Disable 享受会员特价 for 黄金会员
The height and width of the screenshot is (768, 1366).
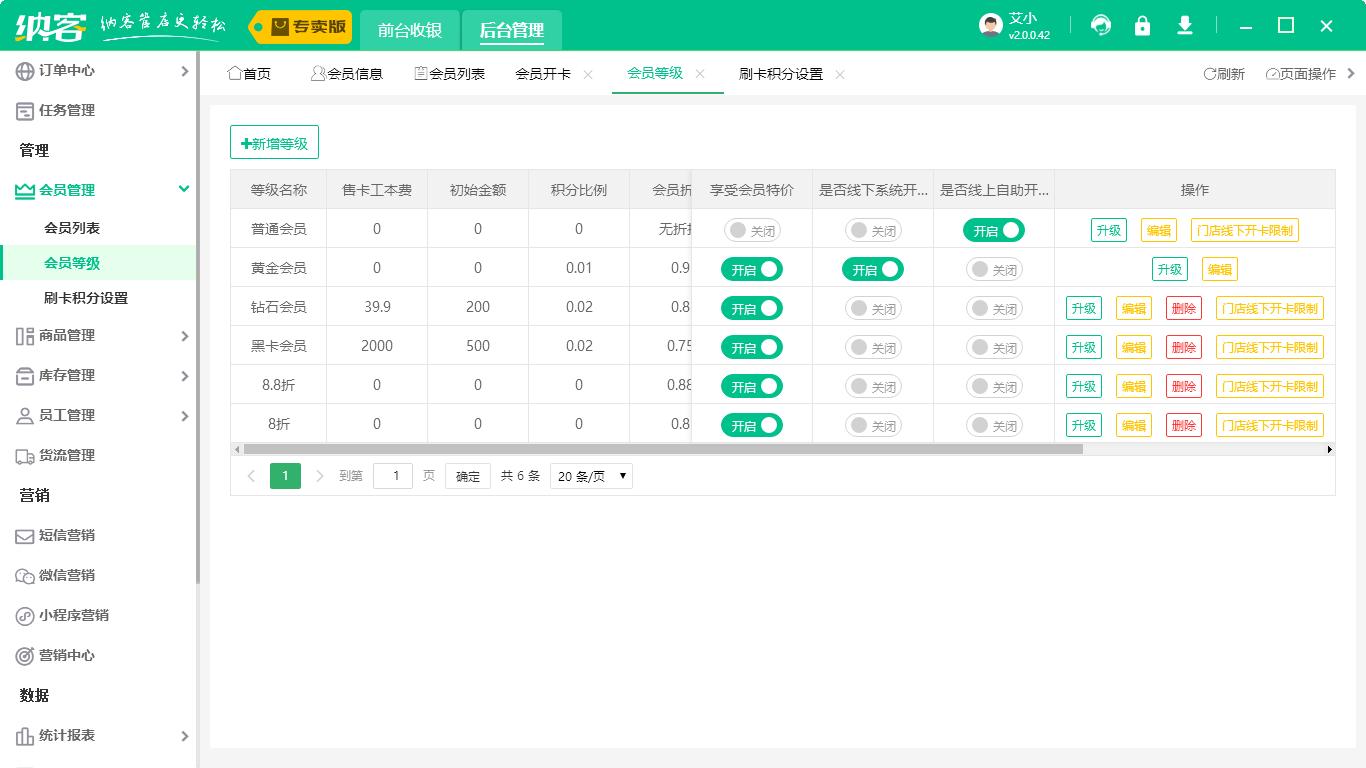(x=751, y=269)
